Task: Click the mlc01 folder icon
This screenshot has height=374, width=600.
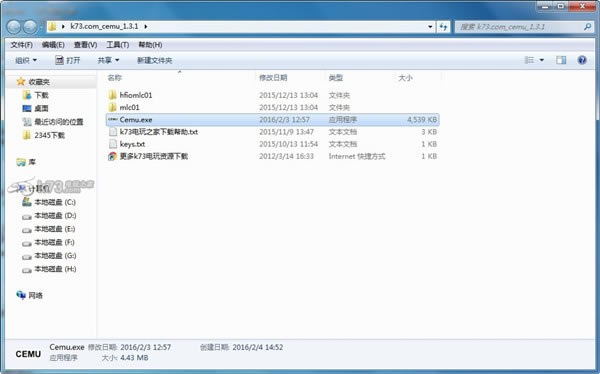Action: tap(112, 107)
